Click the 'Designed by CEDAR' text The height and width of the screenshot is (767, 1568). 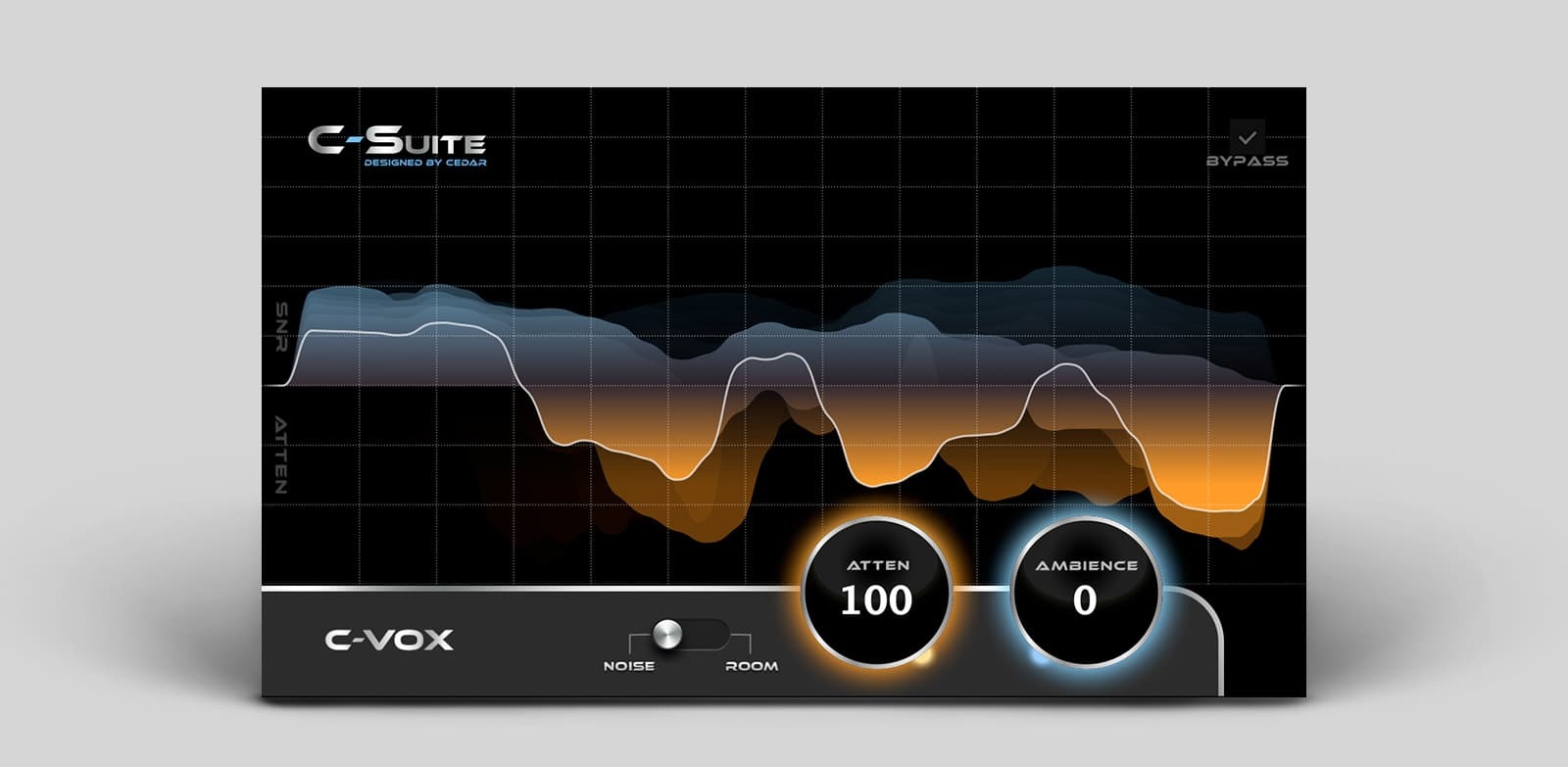(425, 163)
